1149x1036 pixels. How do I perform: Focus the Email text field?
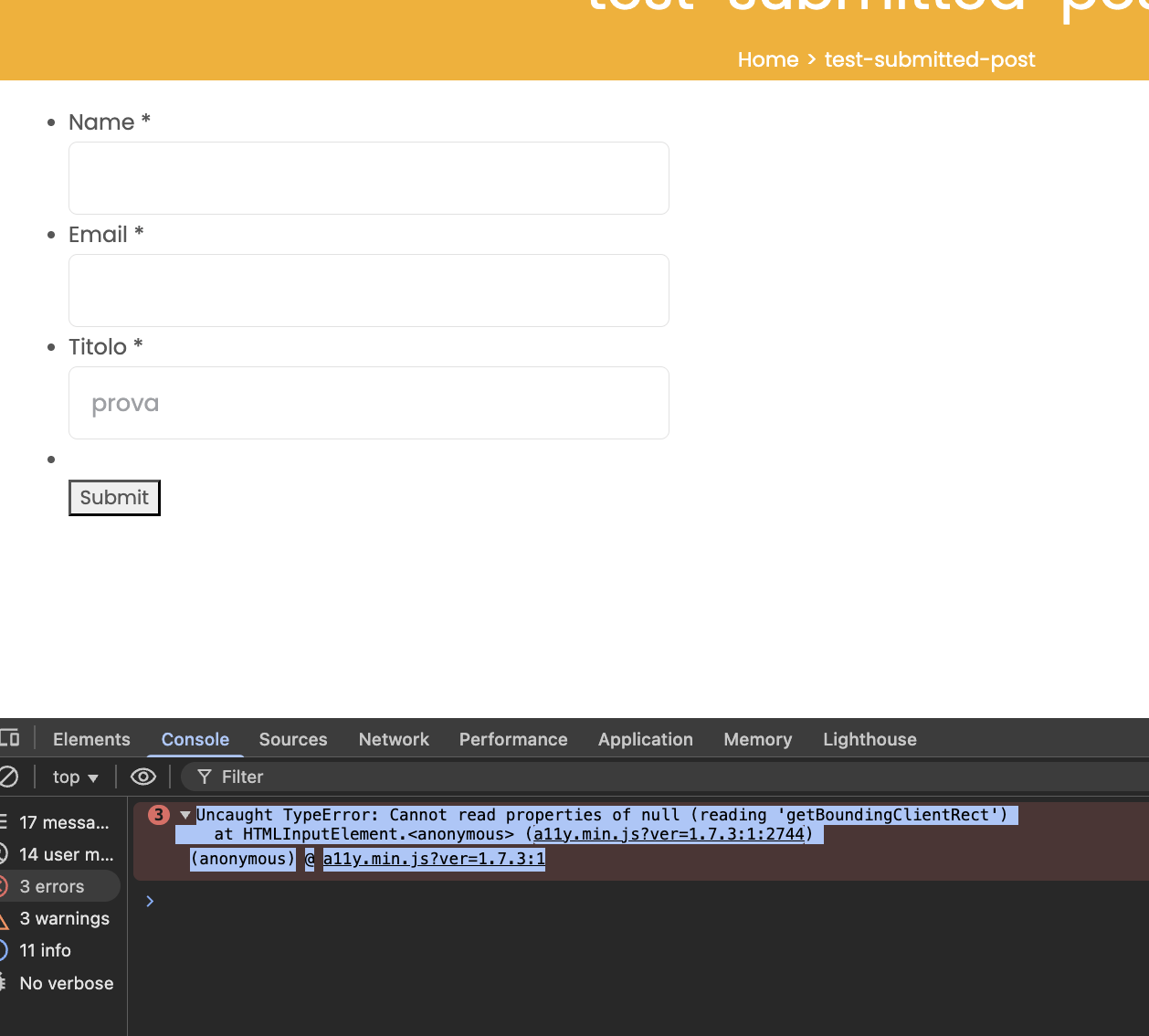[369, 291]
